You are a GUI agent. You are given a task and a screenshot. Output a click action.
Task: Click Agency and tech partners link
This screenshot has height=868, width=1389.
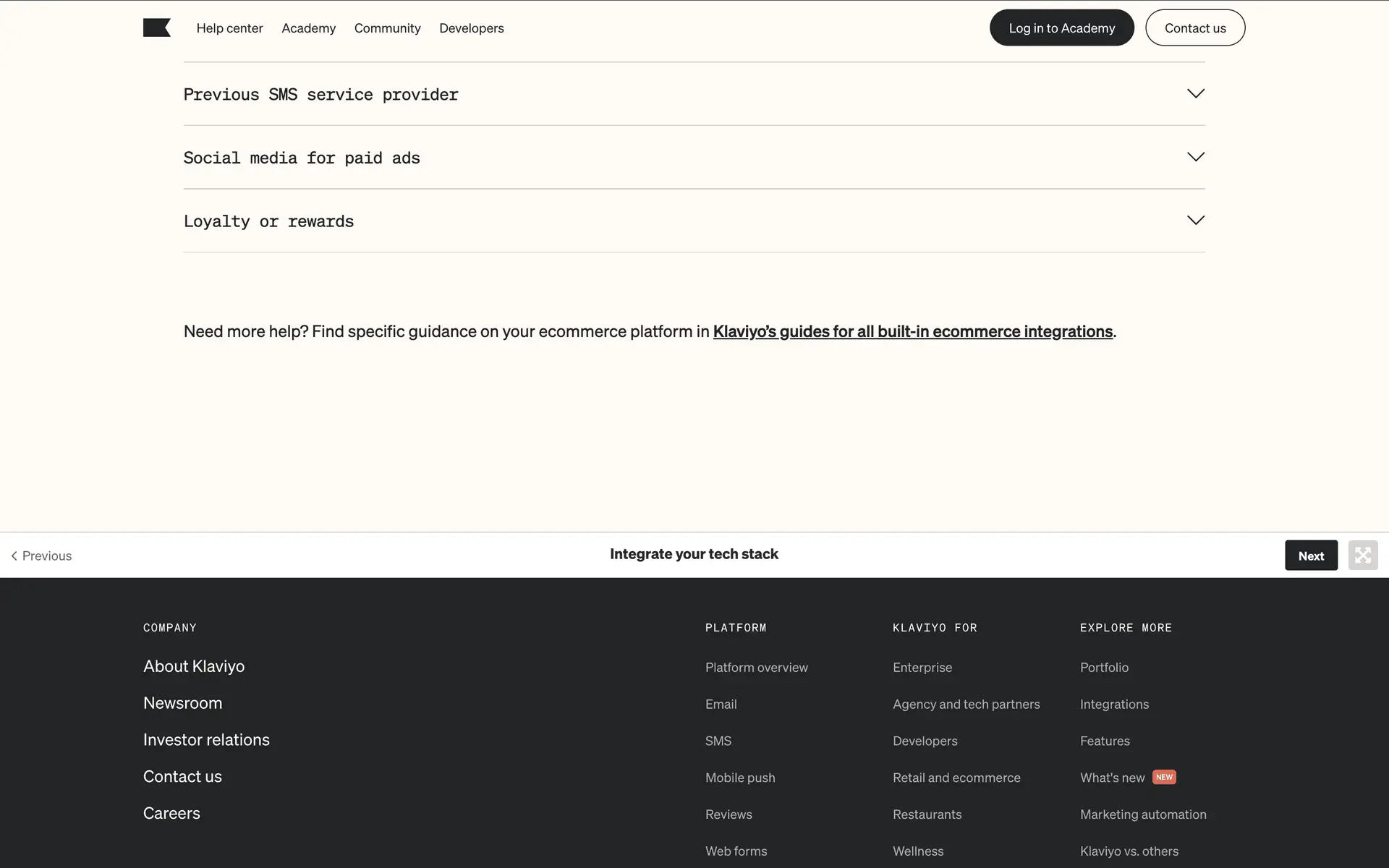pyautogui.click(x=966, y=704)
